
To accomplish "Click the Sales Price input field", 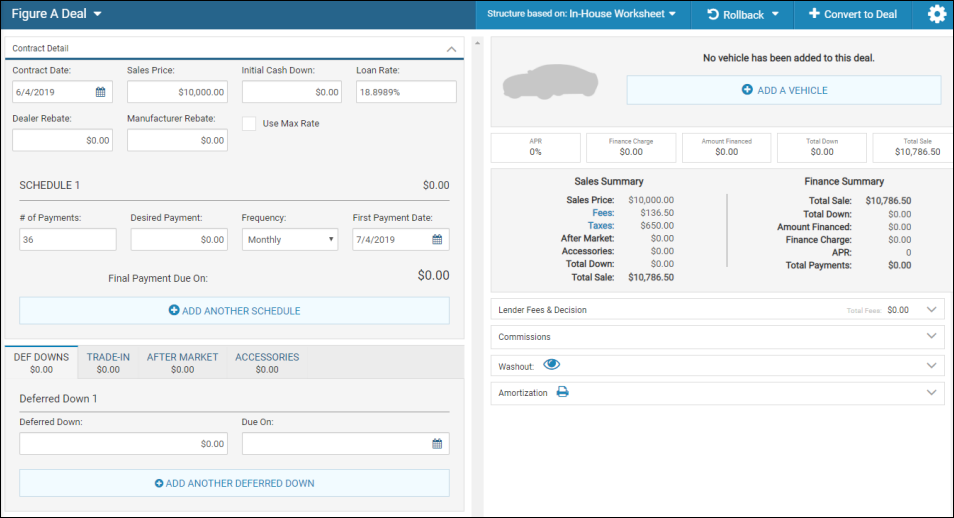I will pyautogui.click(x=177, y=92).
